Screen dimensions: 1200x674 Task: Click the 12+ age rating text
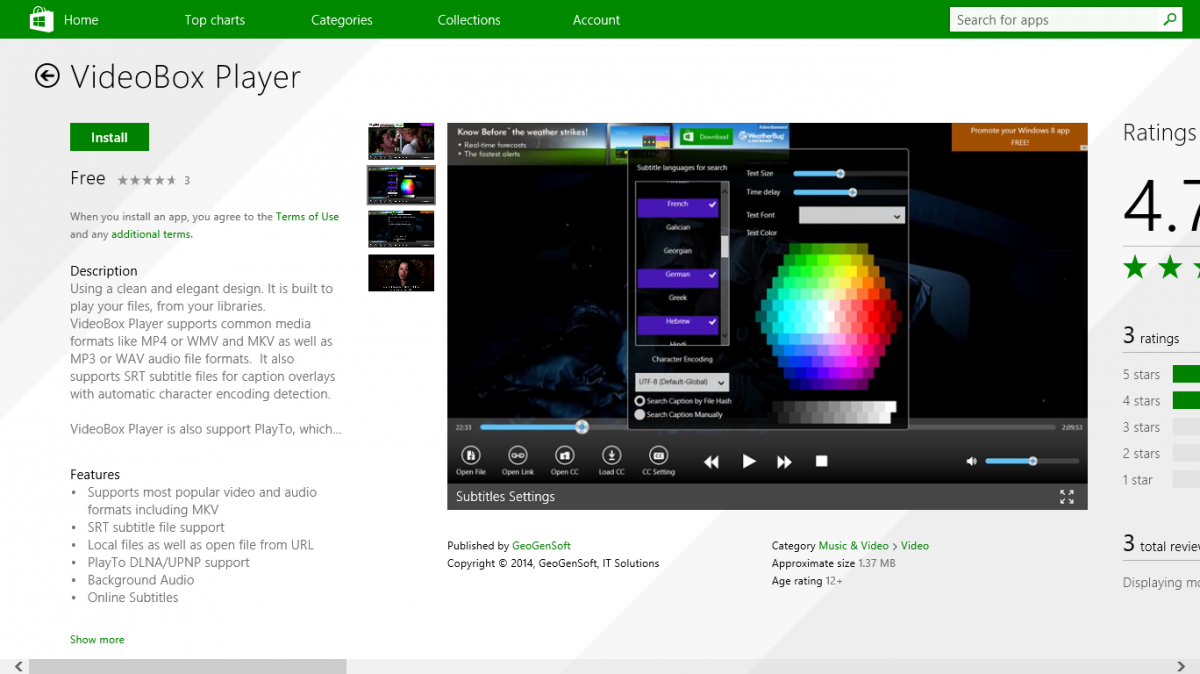[834, 581]
